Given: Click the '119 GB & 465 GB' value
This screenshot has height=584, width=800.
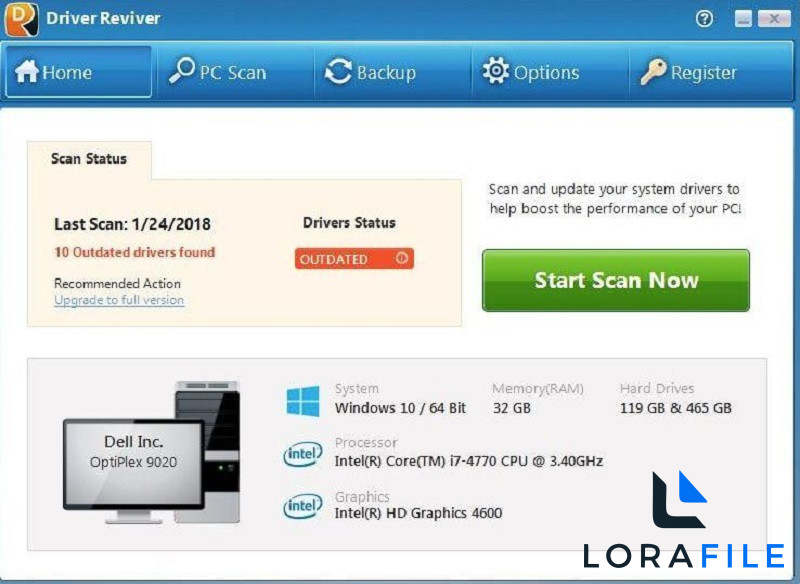Looking at the screenshot, I should tap(676, 408).
